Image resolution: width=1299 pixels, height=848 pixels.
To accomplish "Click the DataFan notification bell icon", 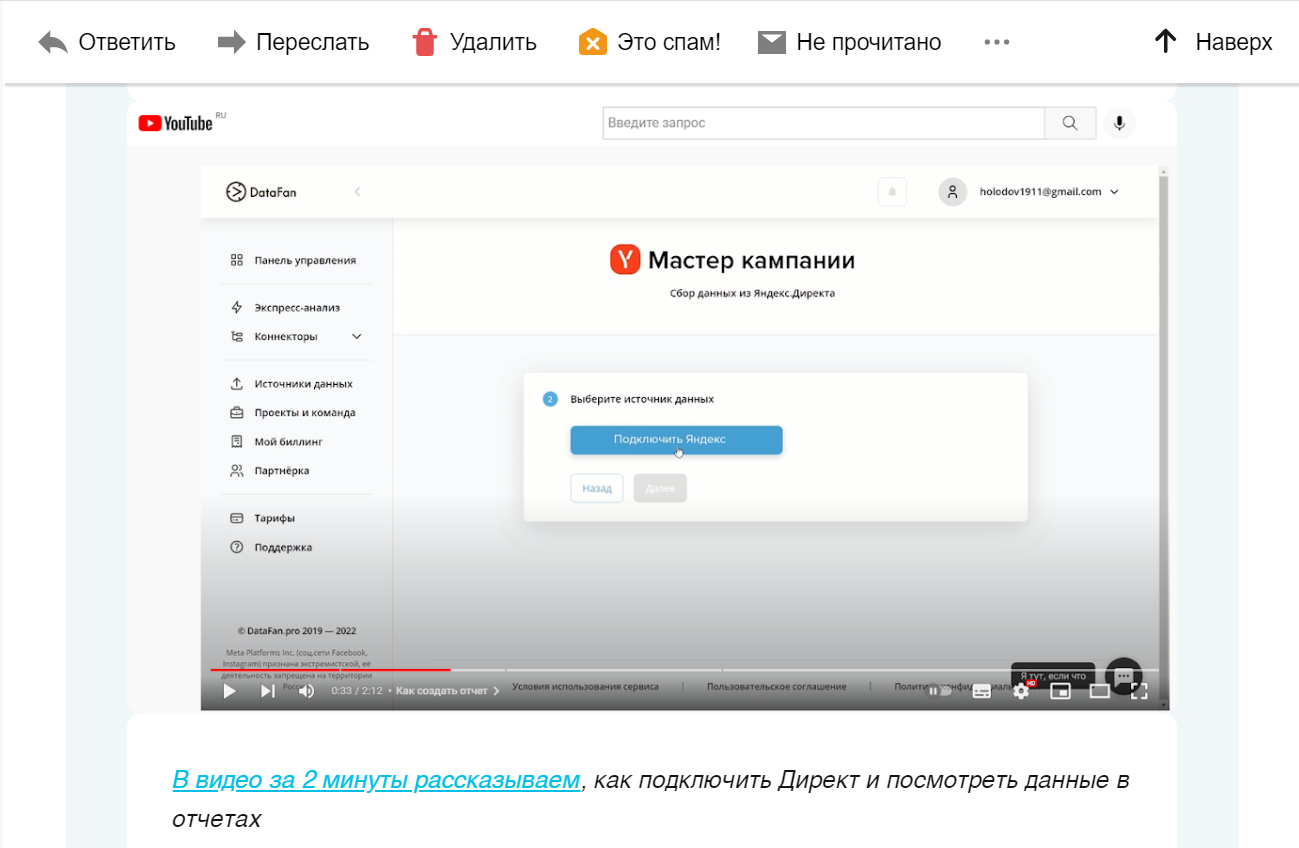I will pos(892,192).
